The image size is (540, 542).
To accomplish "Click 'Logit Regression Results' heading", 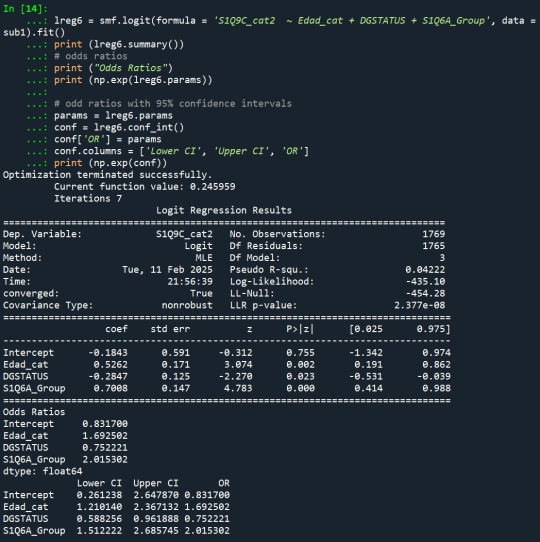I will 224,210.
